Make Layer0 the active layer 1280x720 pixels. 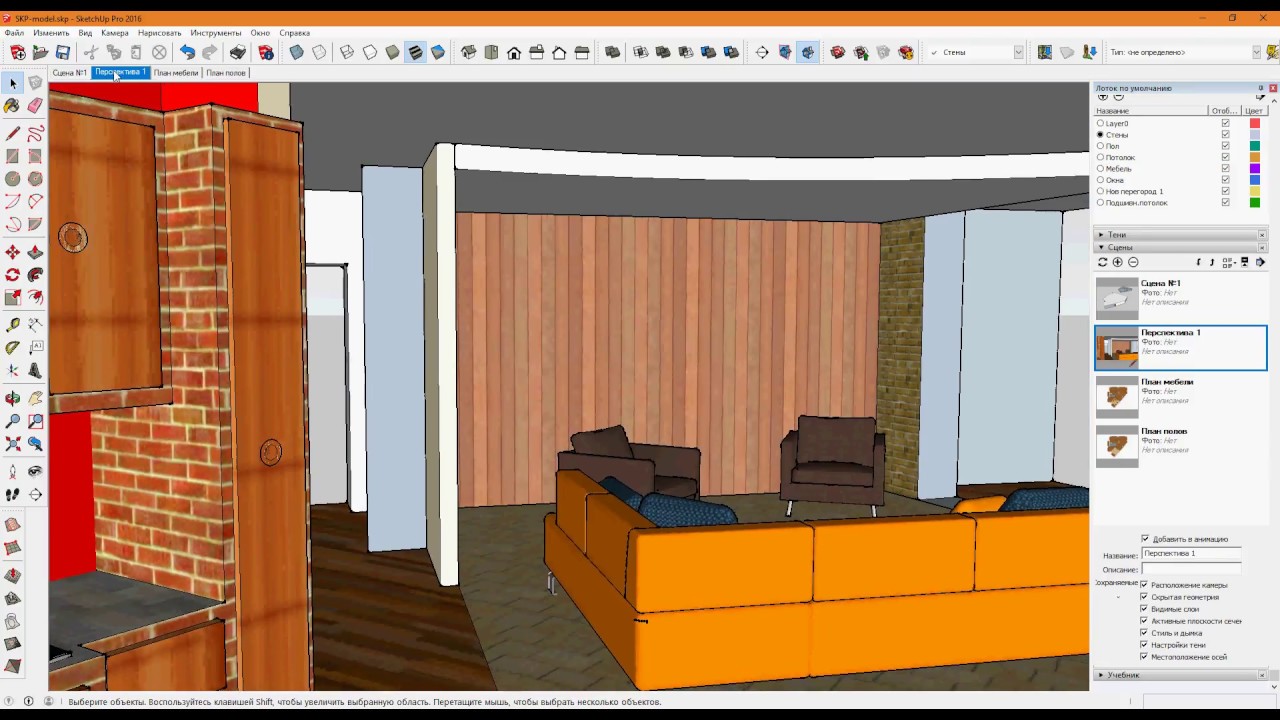pyautogui.click(x=1100, y=123)
